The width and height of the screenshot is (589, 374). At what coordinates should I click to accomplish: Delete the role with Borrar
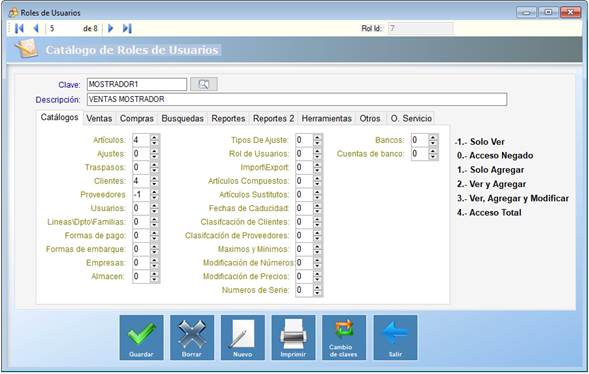(192, 338)
